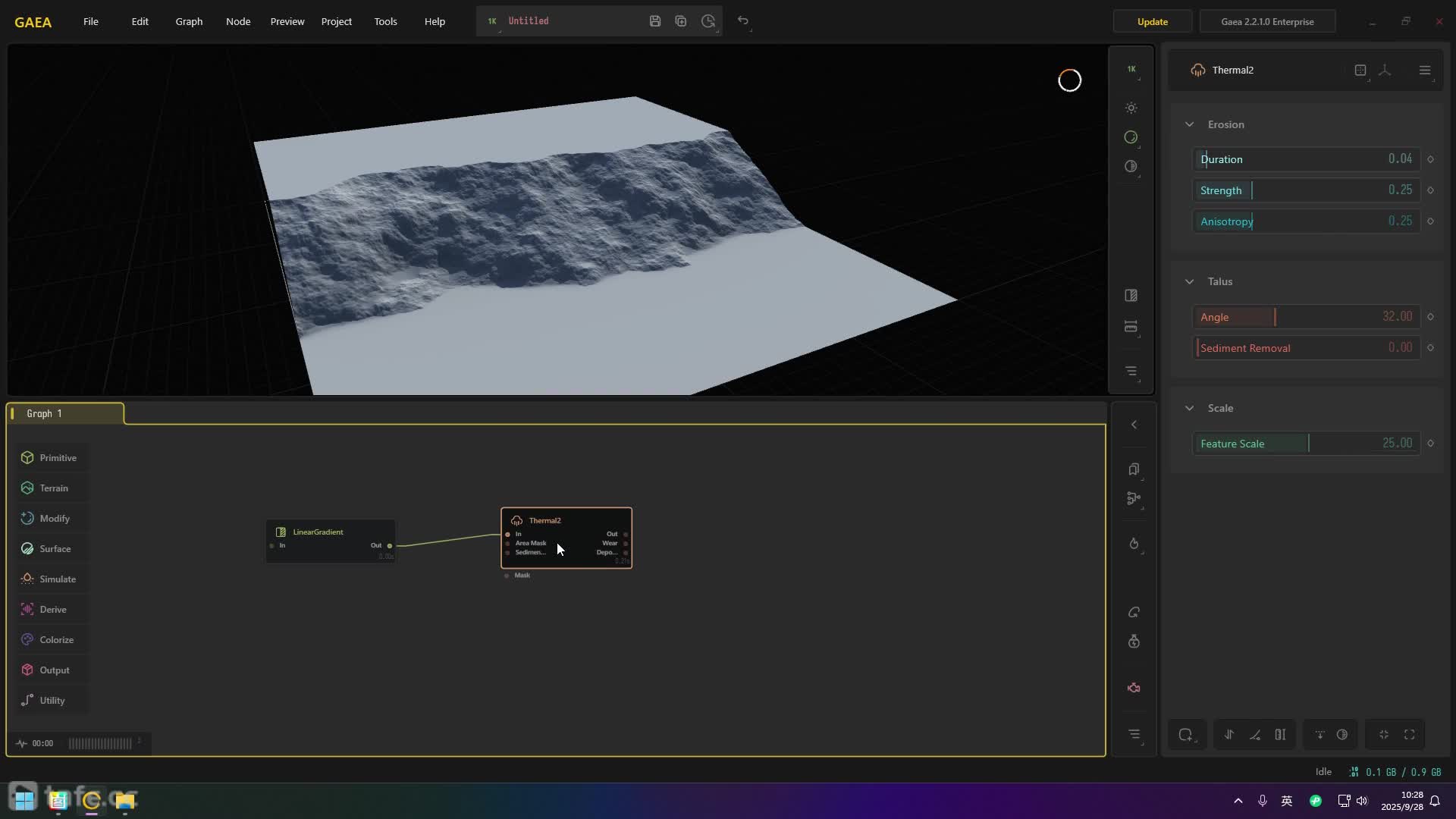Image resolution: width=1456 pixels, height=819 pixels.
Task: Open the Graph menu
Action: (189, 21)
